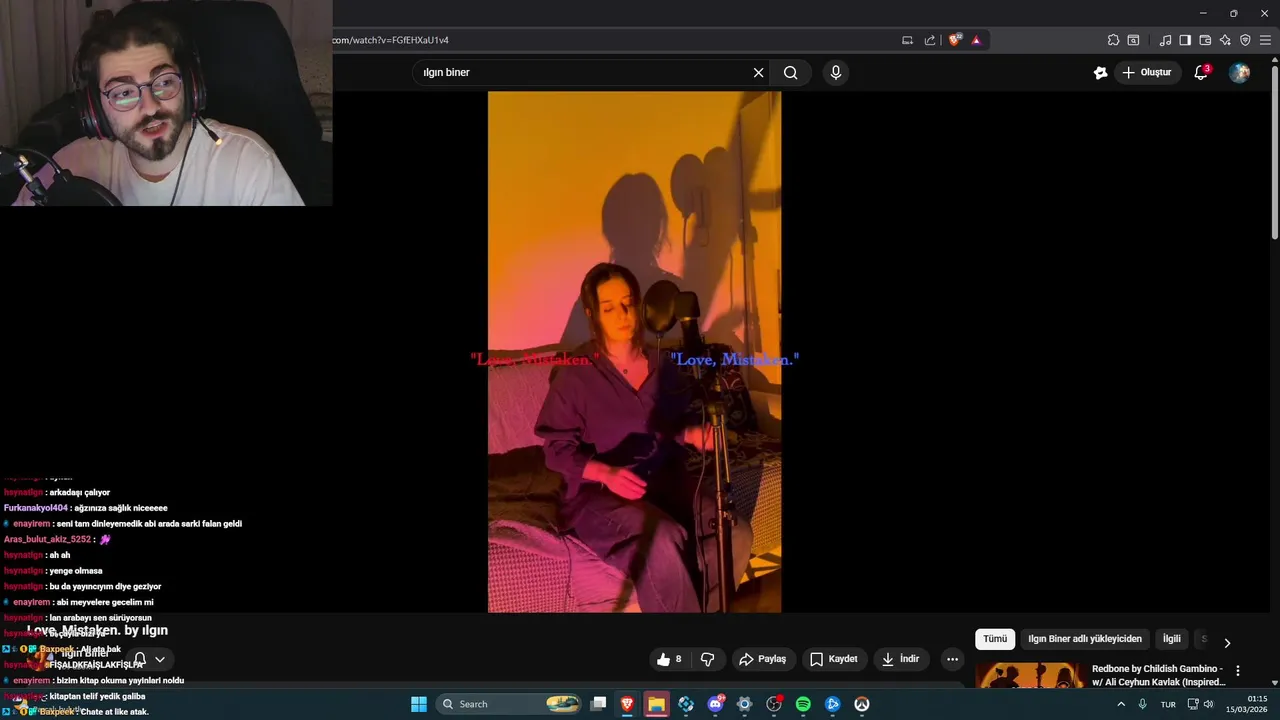Open Spotify on taskbar
This screenshot has height=720, width=1280.
803,704
